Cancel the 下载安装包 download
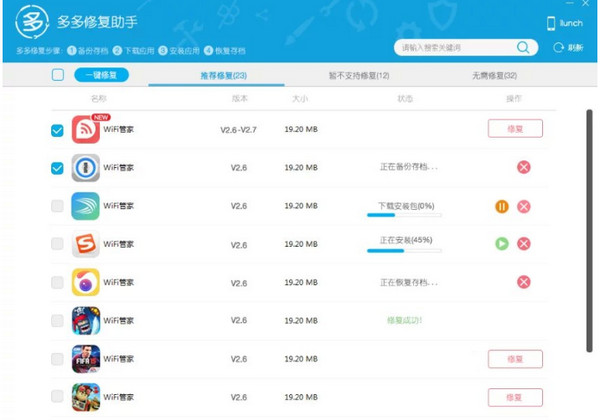This screenshot has height=420, width=601. click(524, 207)
